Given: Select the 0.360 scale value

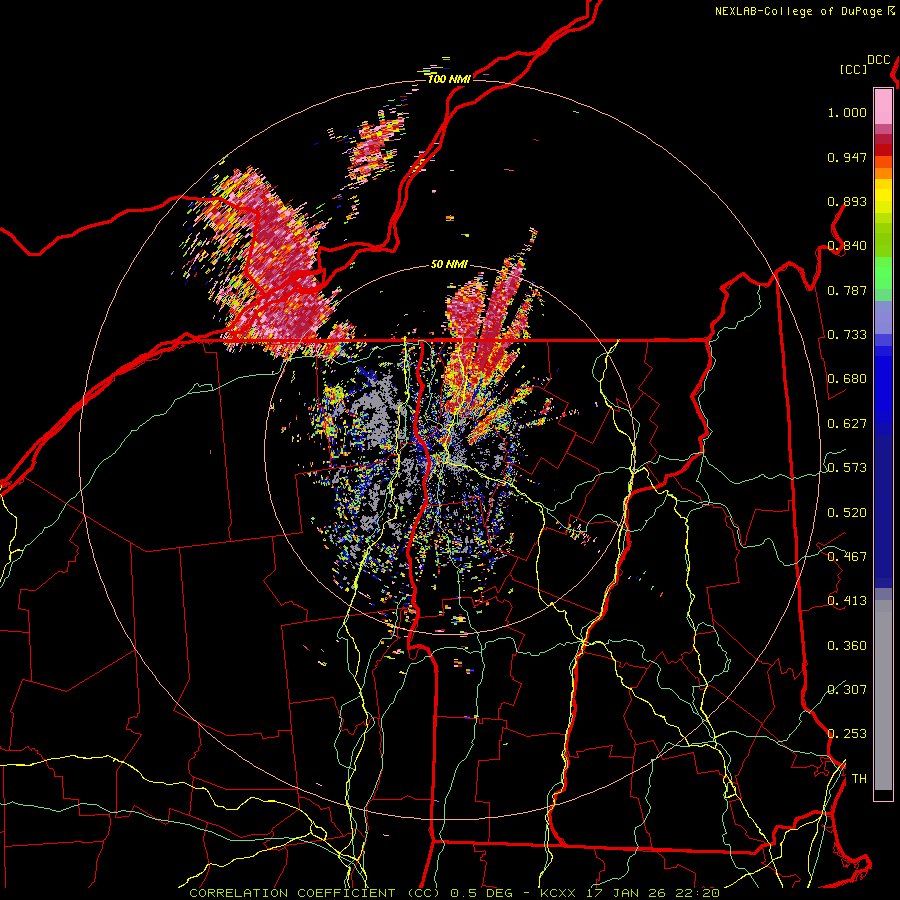Looking at the screenshot, I should click(847, 646).
